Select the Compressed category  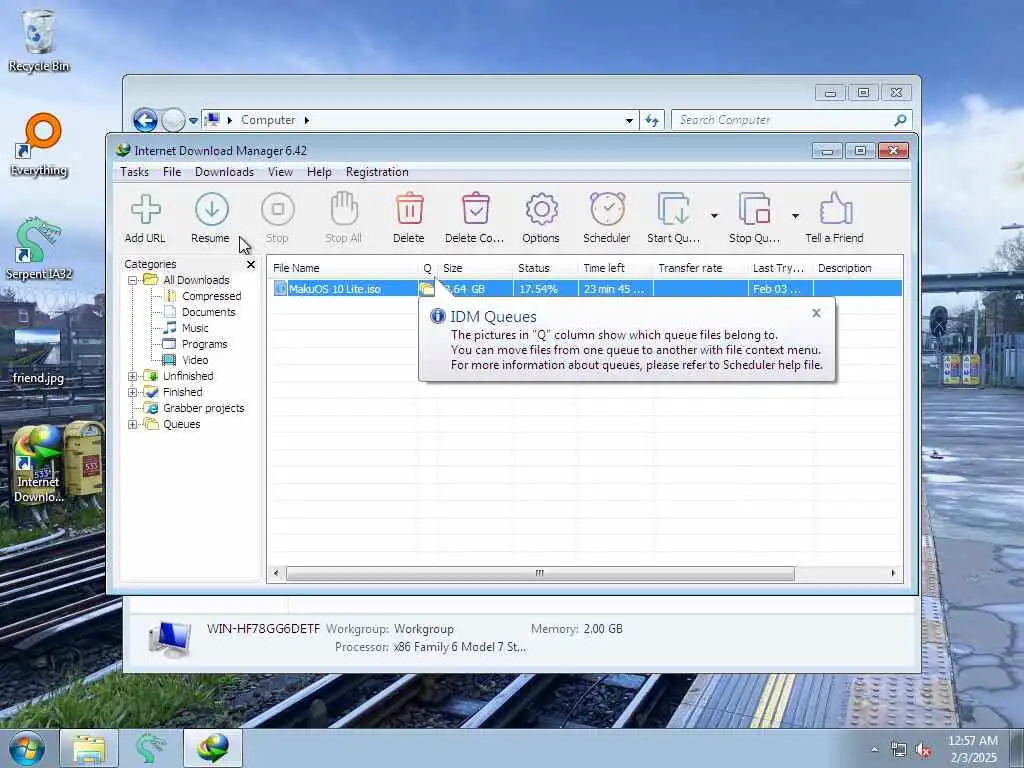point(211,296)
